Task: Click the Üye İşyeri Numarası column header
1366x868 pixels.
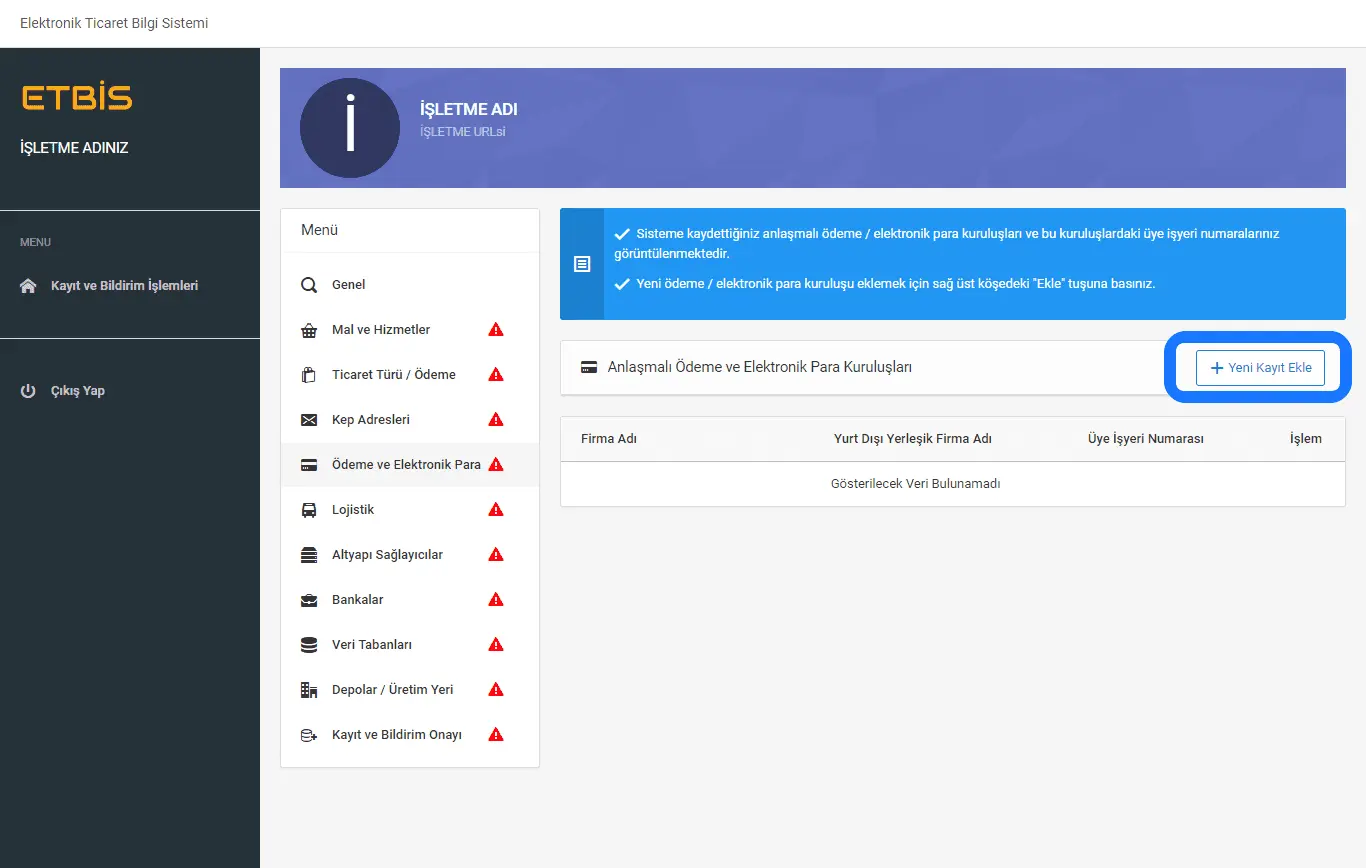Action: 1145,439
